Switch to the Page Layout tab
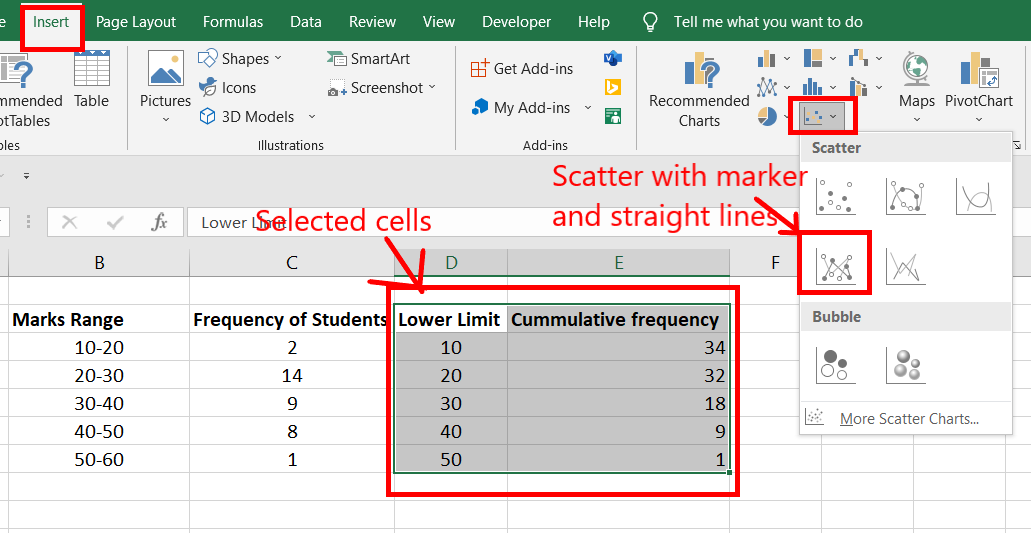The image size is (1031, 533). click(136, 22)
